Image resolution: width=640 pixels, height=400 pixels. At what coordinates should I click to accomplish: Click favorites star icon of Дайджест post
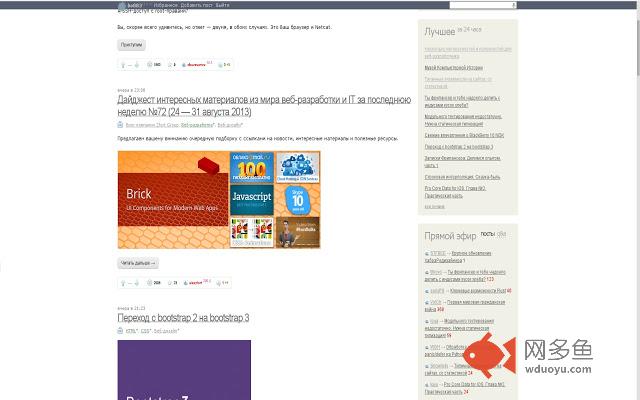coord(170,283)
